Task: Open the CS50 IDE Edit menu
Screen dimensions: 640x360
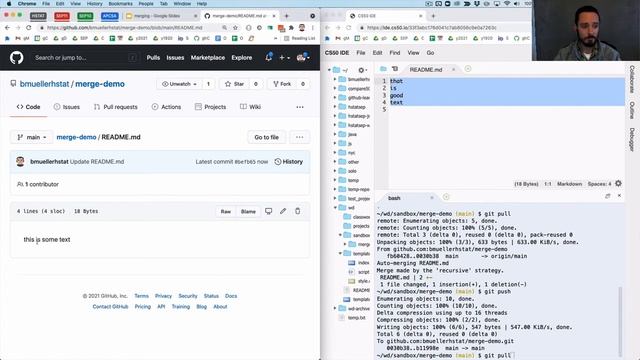Action: point(378,53)
